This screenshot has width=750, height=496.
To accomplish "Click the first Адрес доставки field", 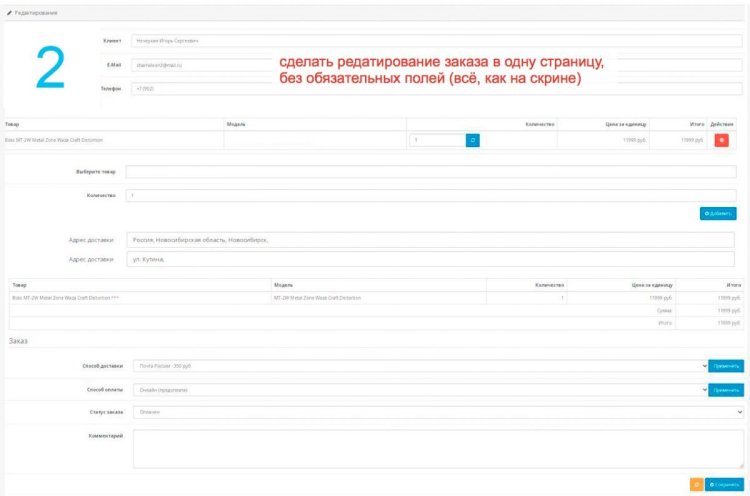I will (x=430, y=240).
